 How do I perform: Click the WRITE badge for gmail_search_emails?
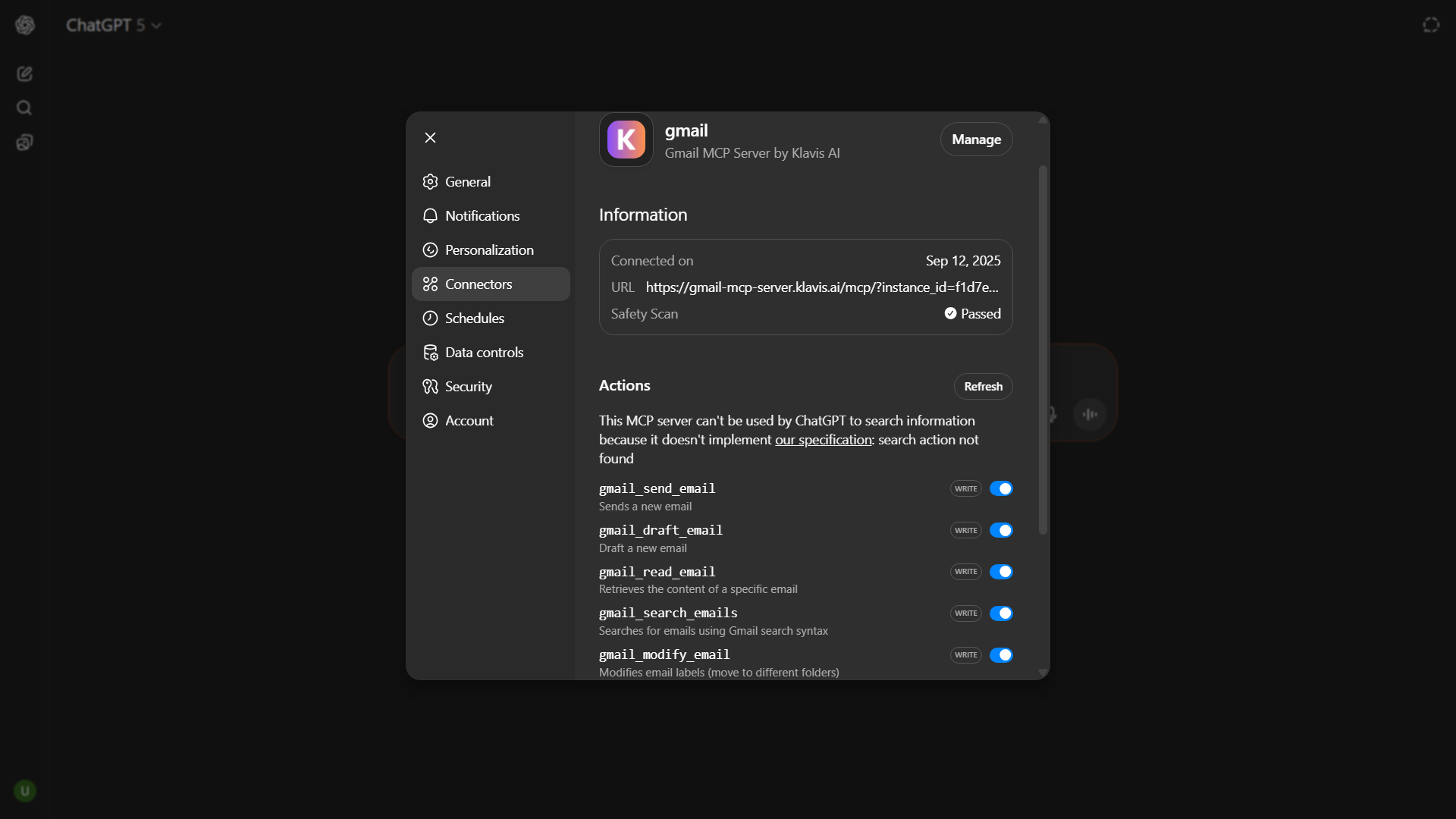pyautogui.click(x=965, y=613)
